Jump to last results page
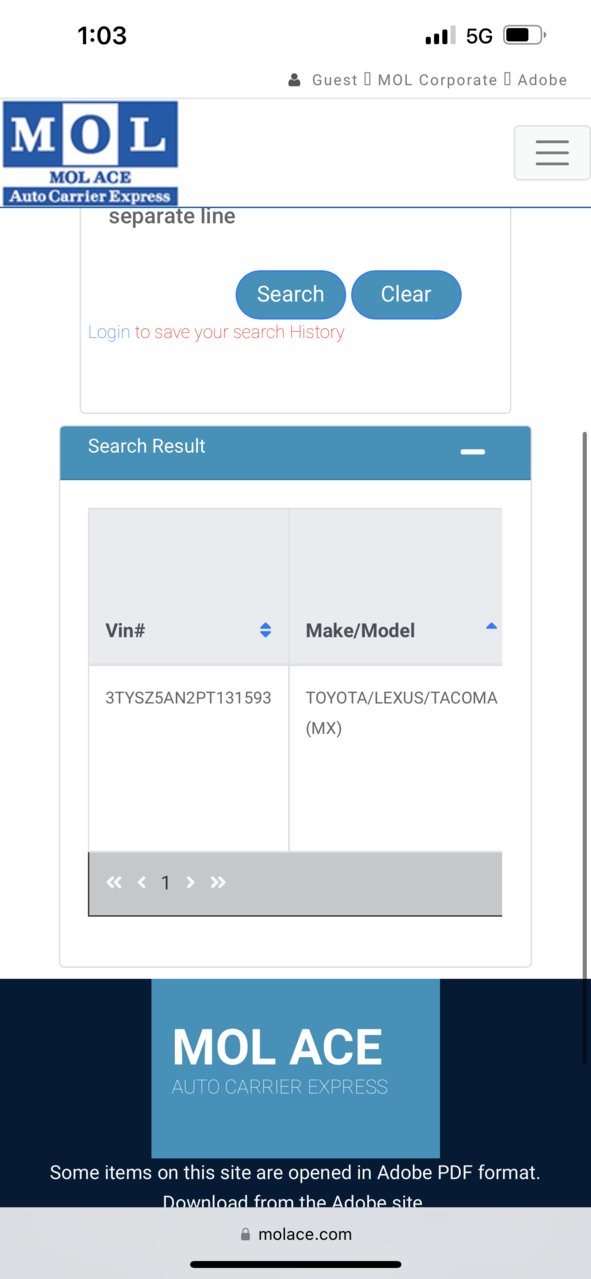This screenshot has width=591, height=1279. point(218,882)
